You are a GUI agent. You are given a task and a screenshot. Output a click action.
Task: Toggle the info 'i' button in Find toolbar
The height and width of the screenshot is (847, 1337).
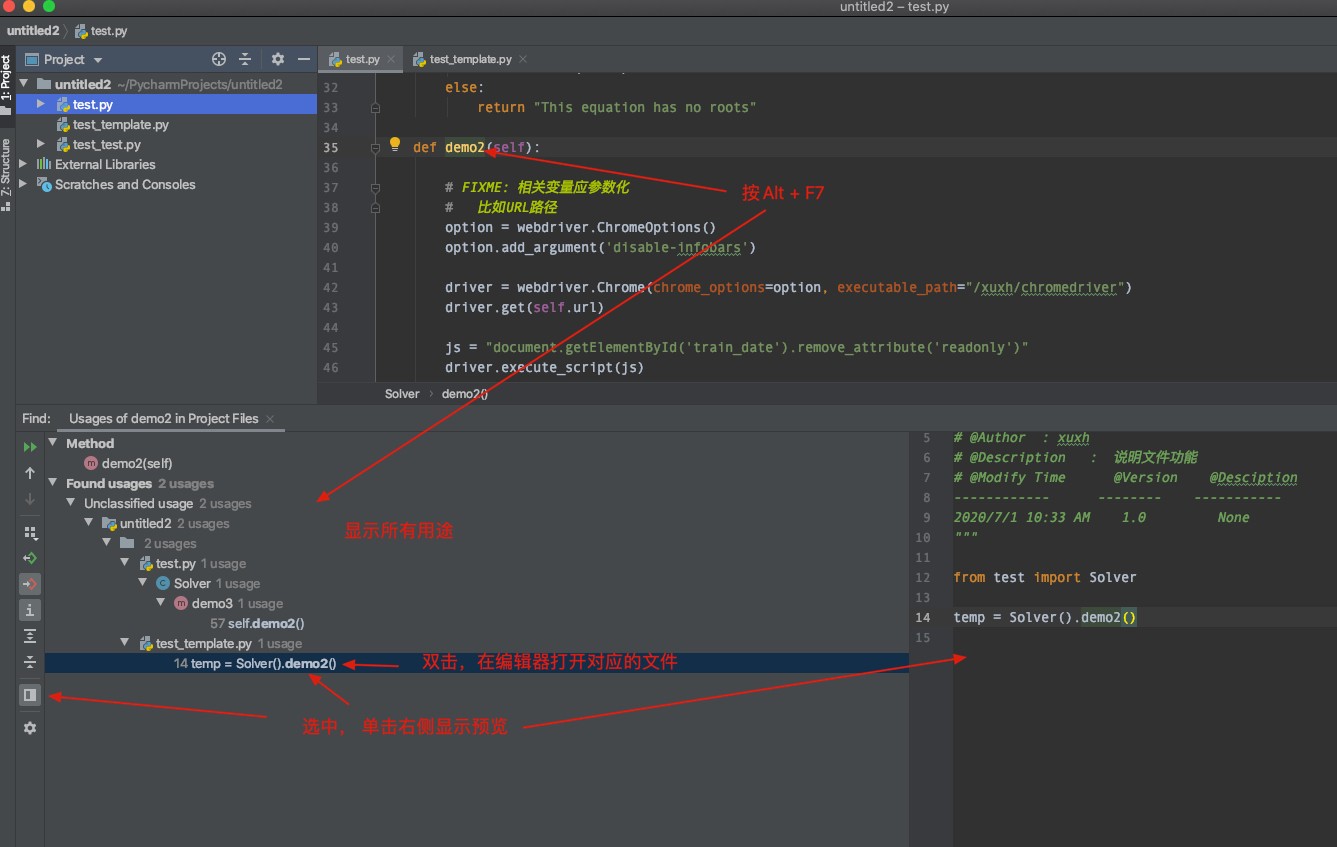coord(30,609)
